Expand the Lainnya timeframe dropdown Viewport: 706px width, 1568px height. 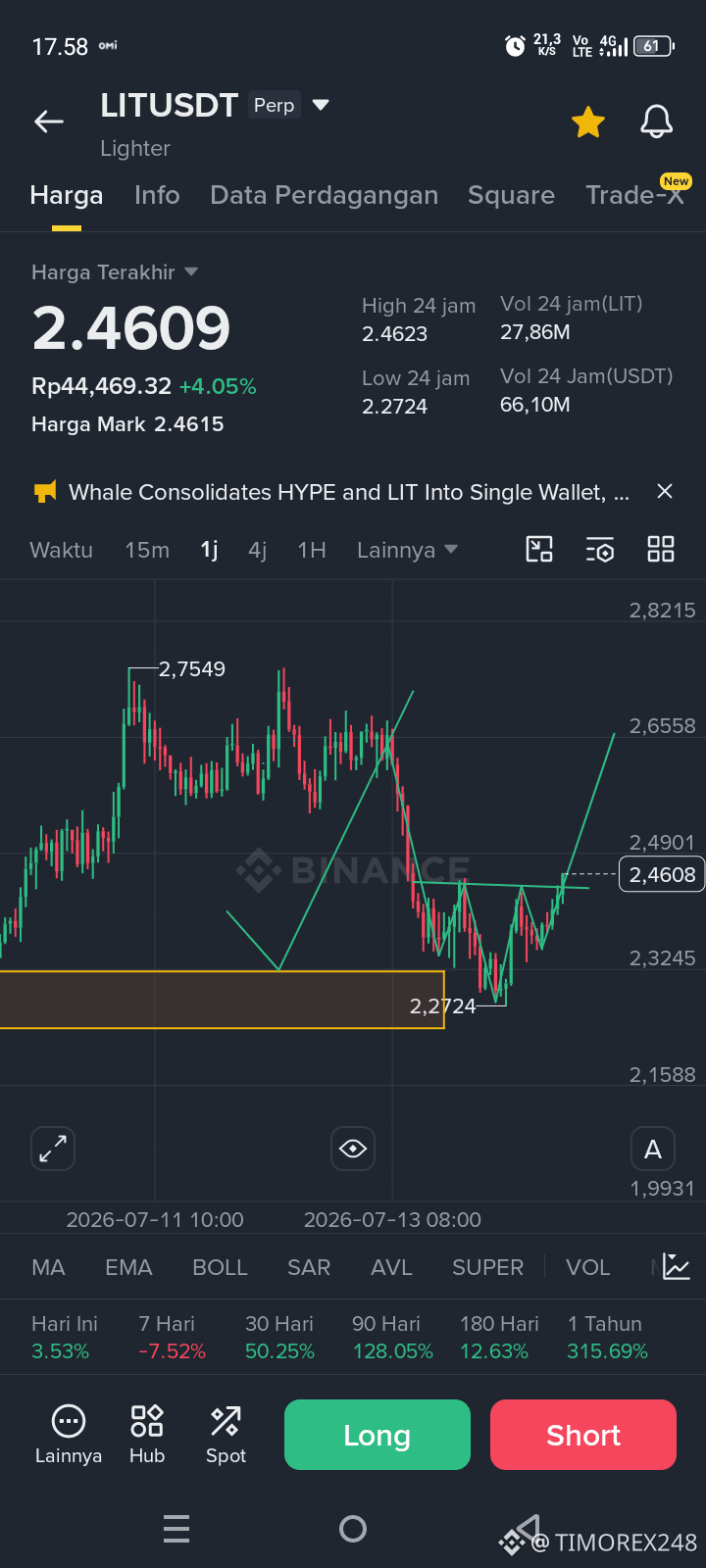pos(407,550)
